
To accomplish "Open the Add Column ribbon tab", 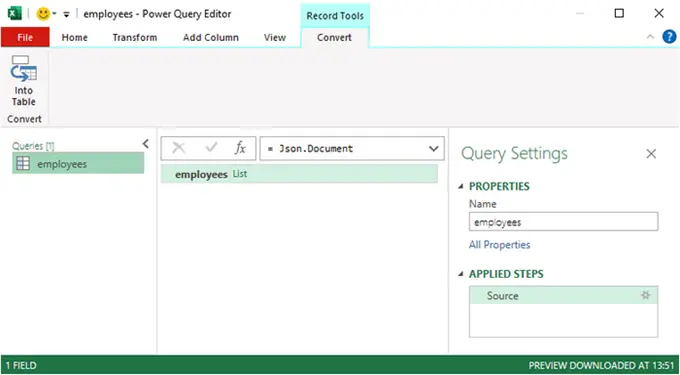I will [x=211, y=37].
